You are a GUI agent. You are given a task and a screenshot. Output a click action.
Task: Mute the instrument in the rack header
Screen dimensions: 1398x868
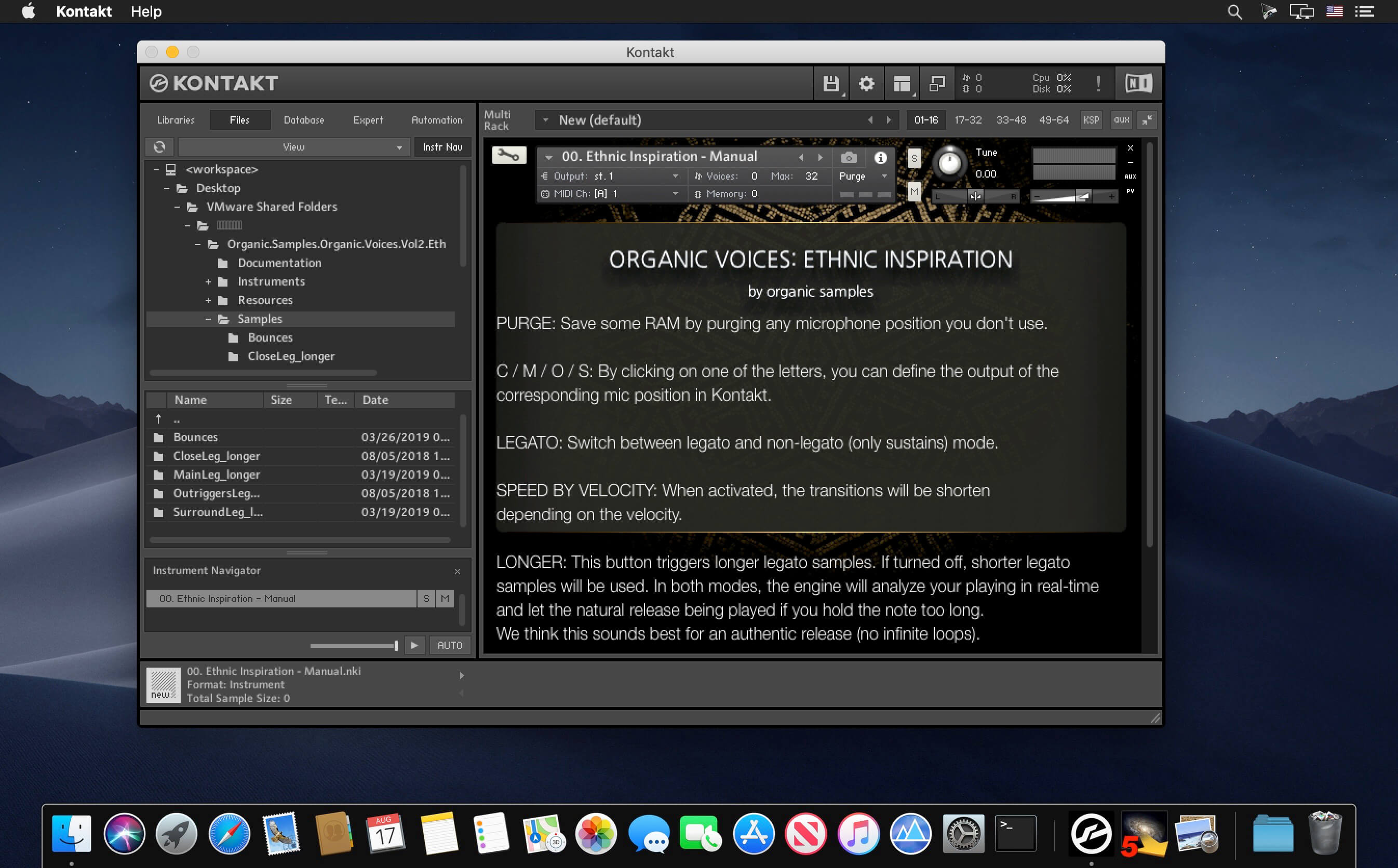point(914,191)
